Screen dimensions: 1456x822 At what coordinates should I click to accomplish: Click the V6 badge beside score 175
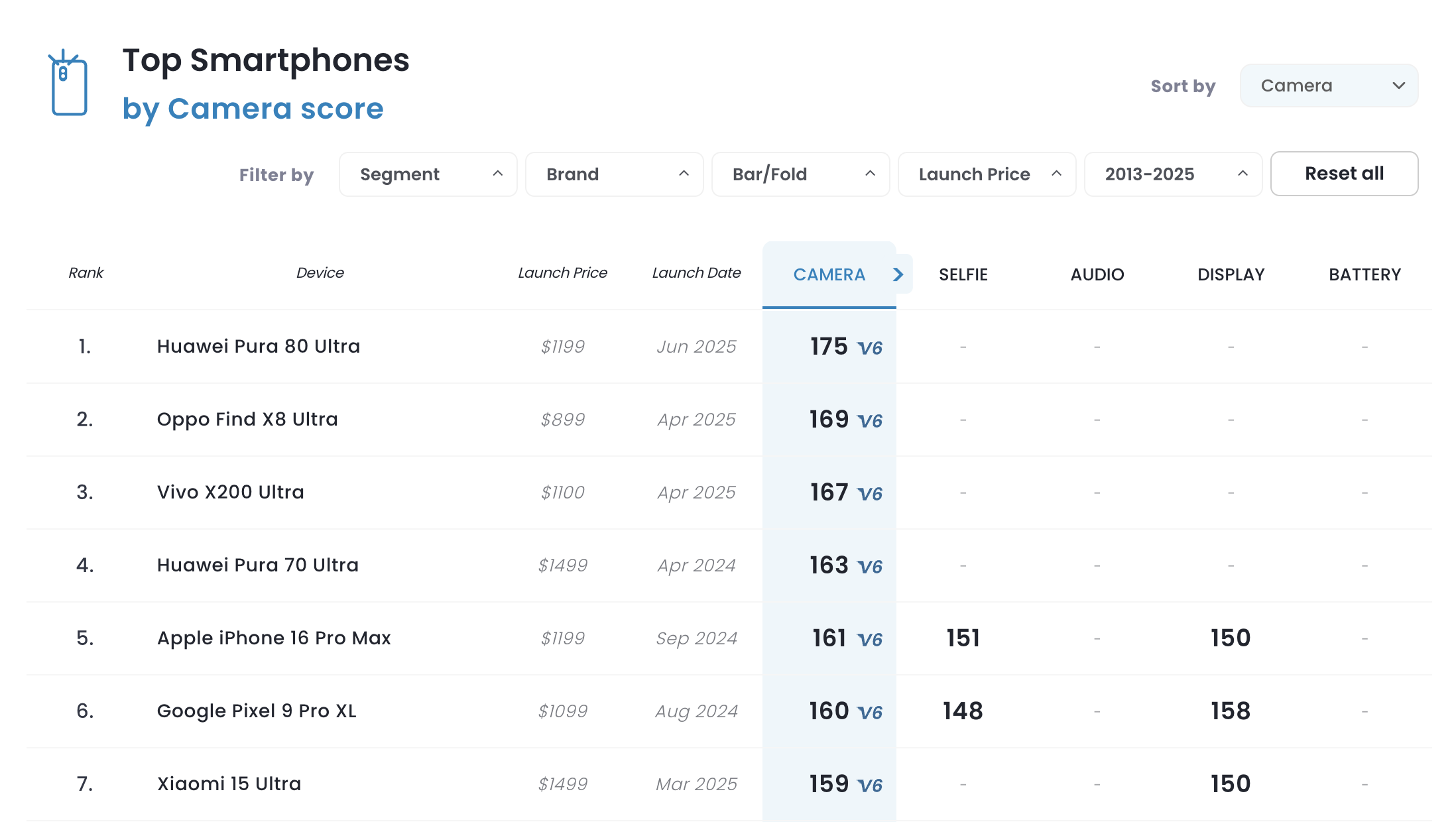pos(870,348)
